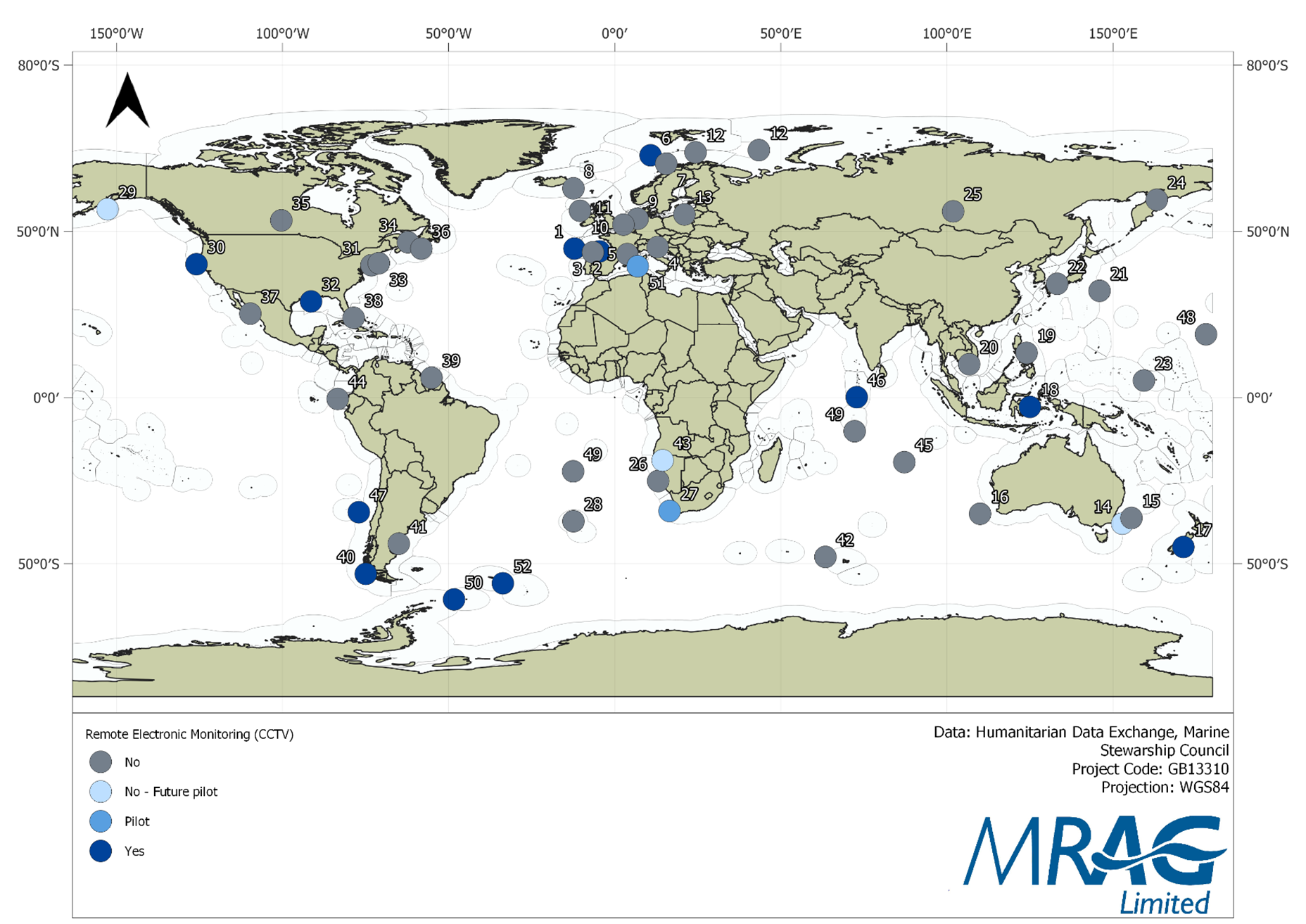Select marker 32 in the Gulf of Mexico

point(311,301)
